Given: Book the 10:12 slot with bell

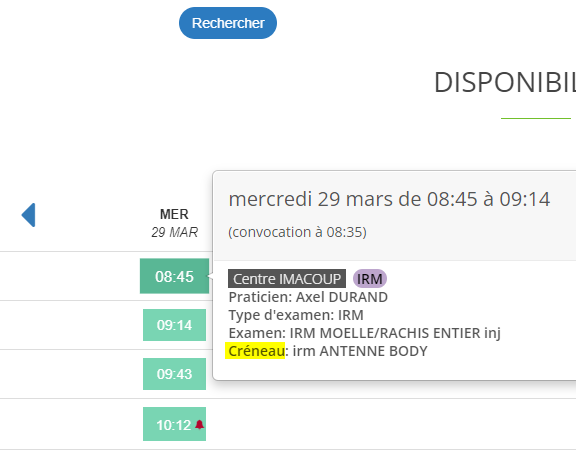Looking at the screenshot, I should (x=174, y=424).
